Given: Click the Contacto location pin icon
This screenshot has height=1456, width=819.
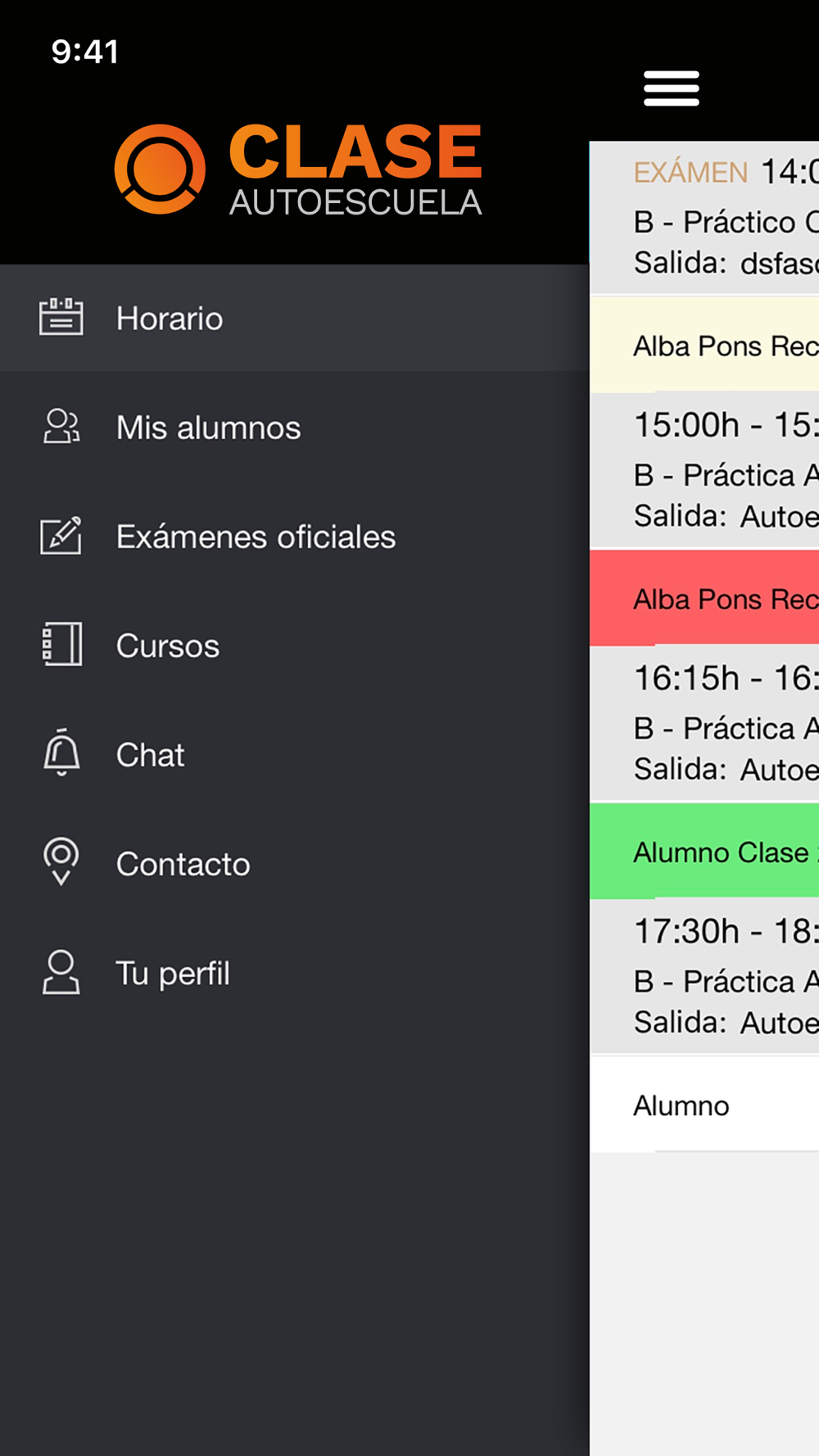Looking at the screenshot, I should pyautogui.click(x=61, y=861).
